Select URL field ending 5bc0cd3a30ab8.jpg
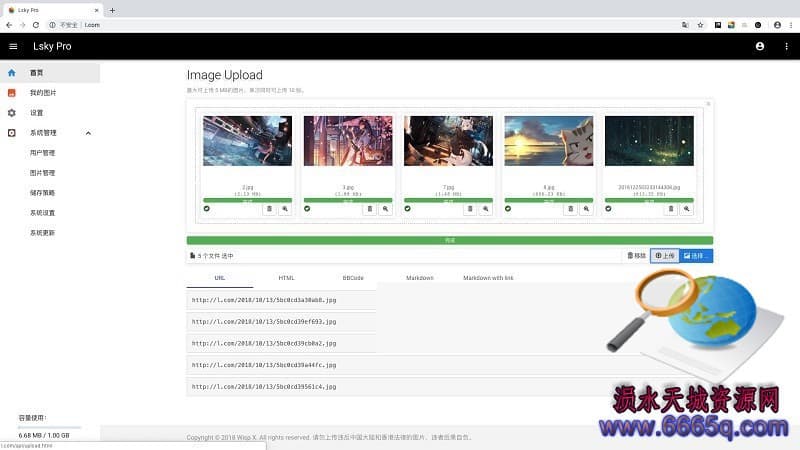 coord(281,300)
